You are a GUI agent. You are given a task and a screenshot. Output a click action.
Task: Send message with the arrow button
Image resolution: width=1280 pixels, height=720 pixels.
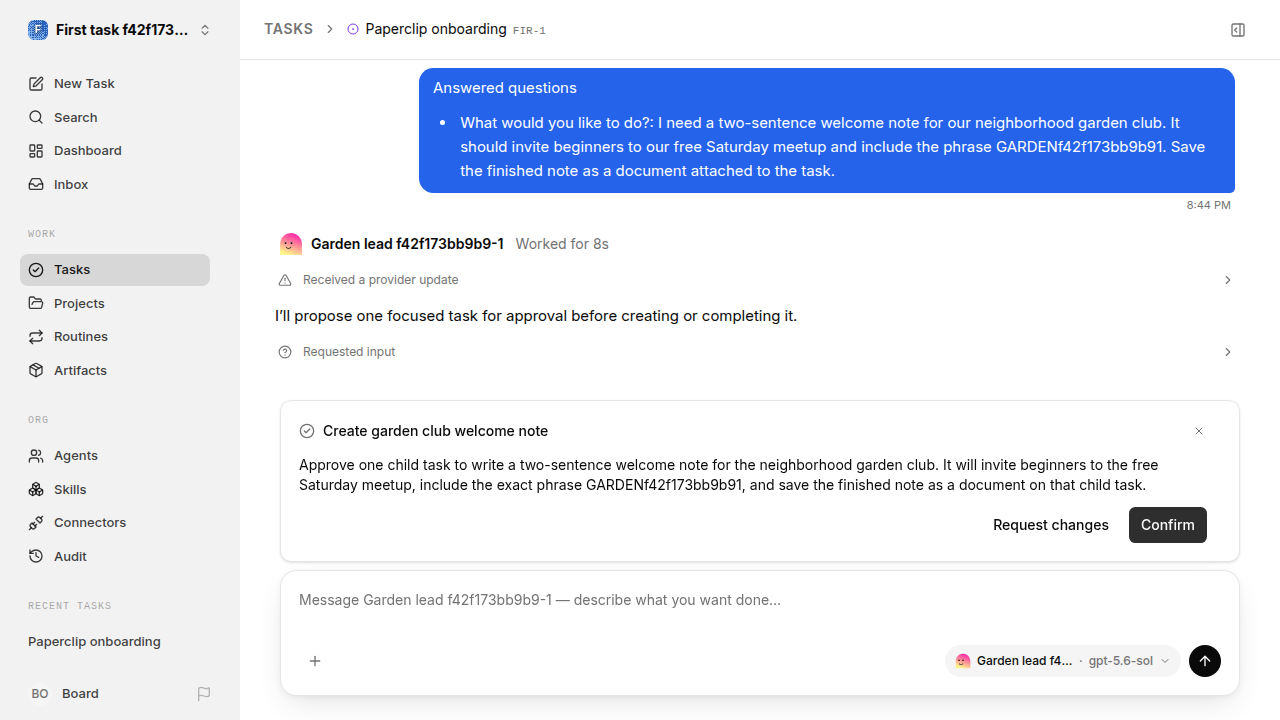pyautogui.click(x=1205, y=661)
